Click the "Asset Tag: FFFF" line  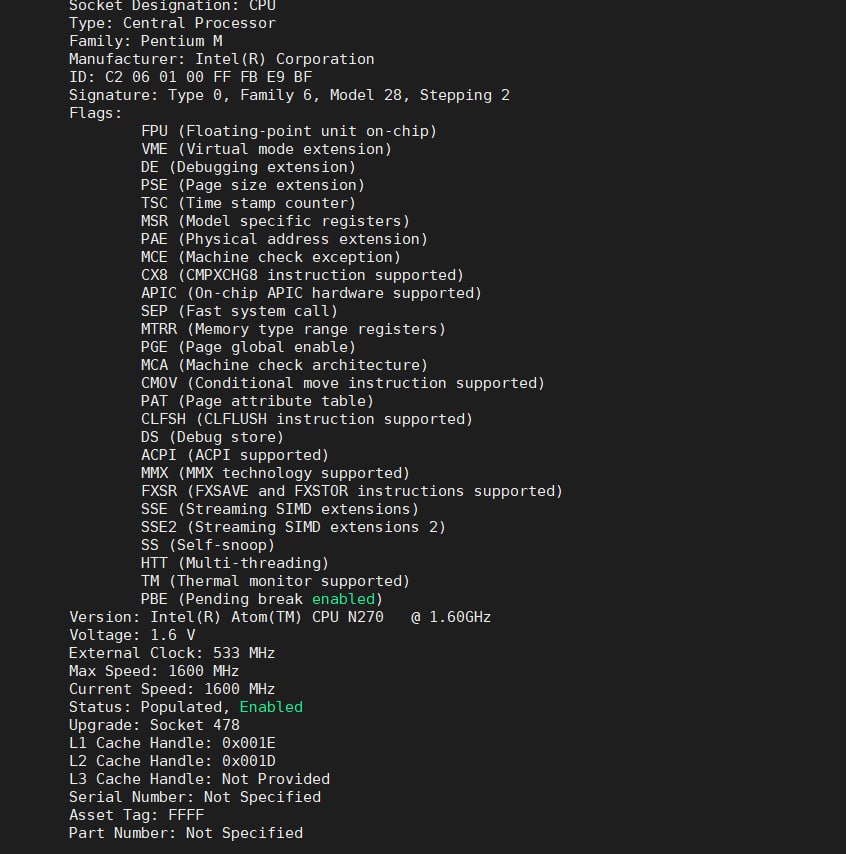point(136,815)
